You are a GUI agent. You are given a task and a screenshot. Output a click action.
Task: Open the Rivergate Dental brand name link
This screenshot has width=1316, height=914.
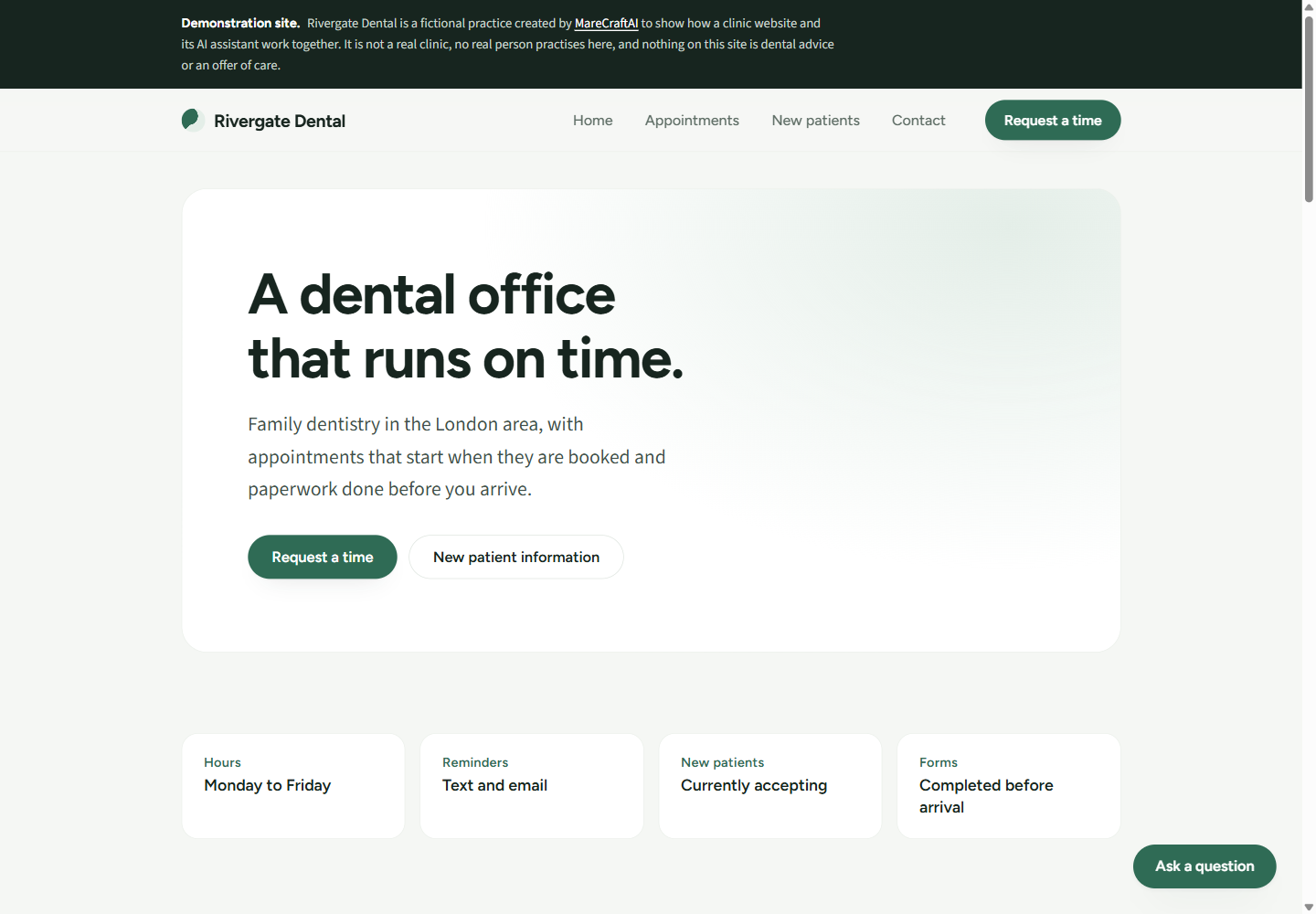279,121
